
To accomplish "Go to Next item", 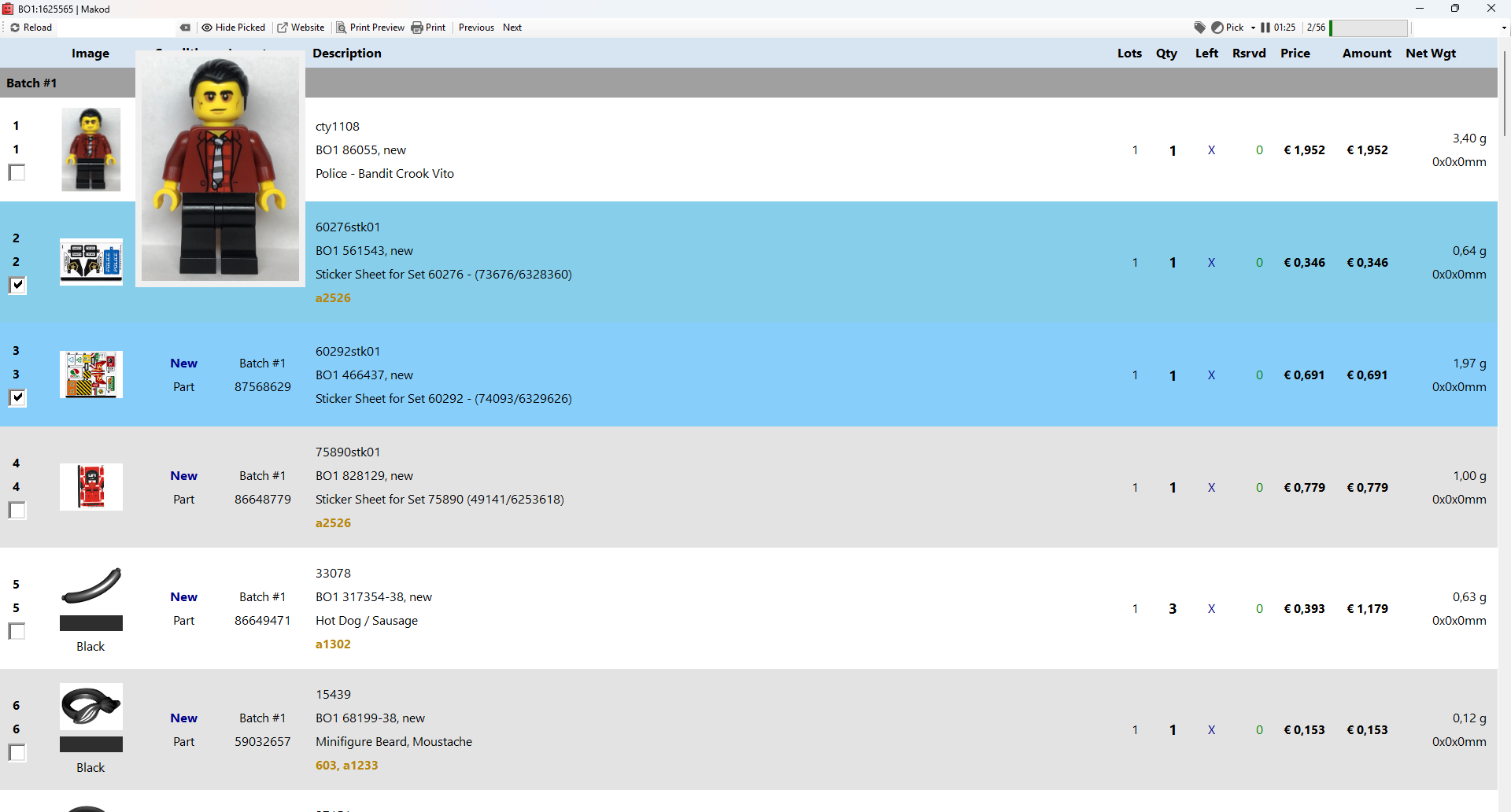I will 512,28.
